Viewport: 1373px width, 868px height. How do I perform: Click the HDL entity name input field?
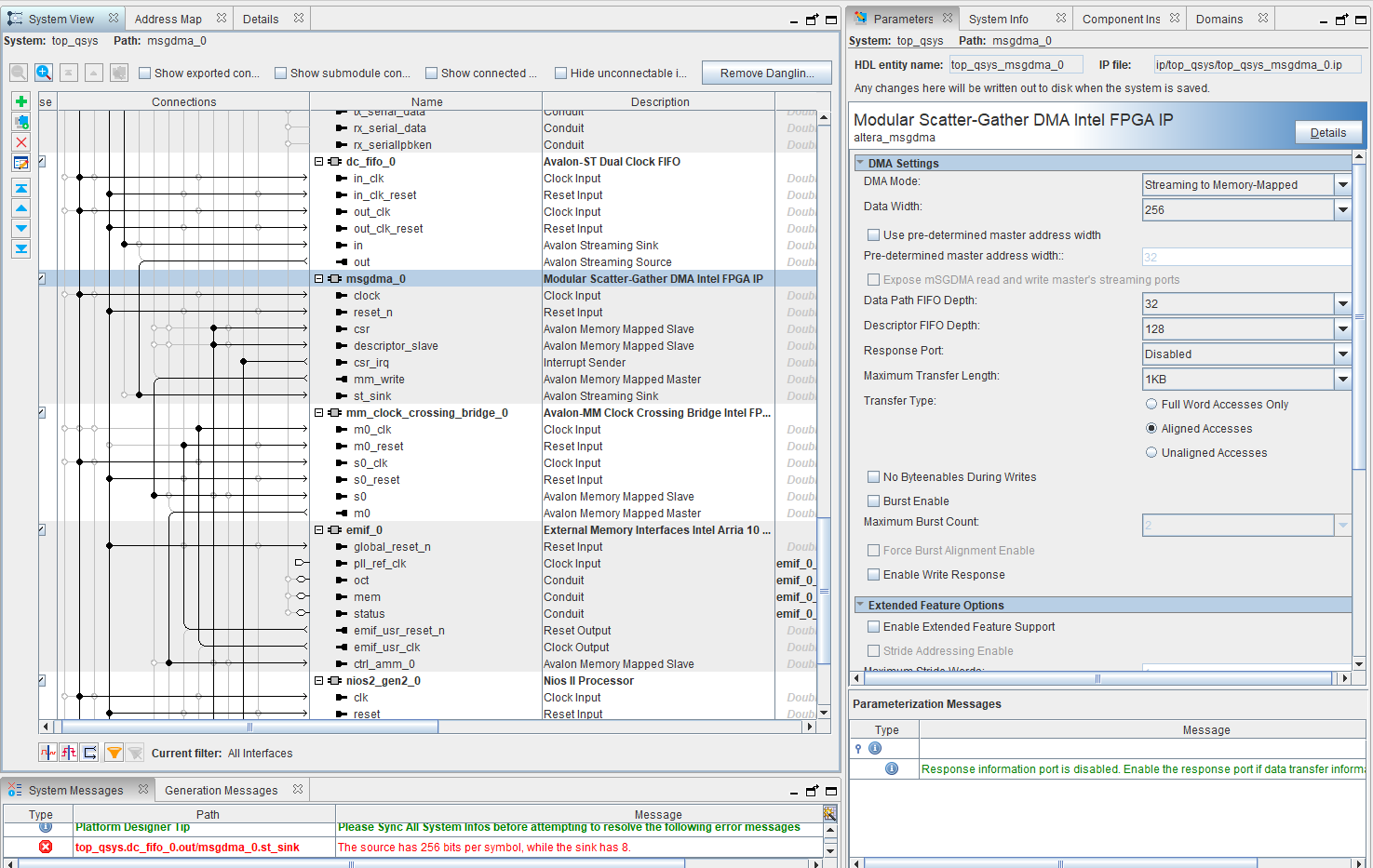click(x=1015, y=65)
